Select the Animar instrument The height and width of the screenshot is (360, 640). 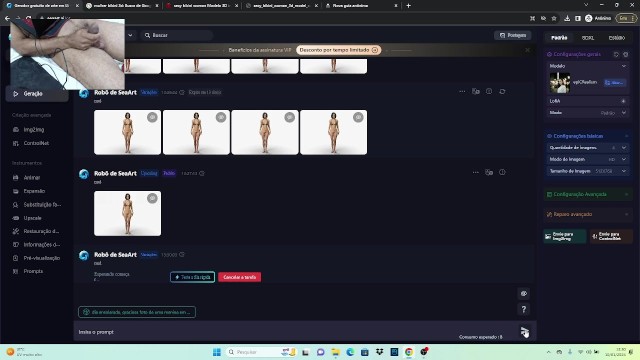click(x=27, y=178)
